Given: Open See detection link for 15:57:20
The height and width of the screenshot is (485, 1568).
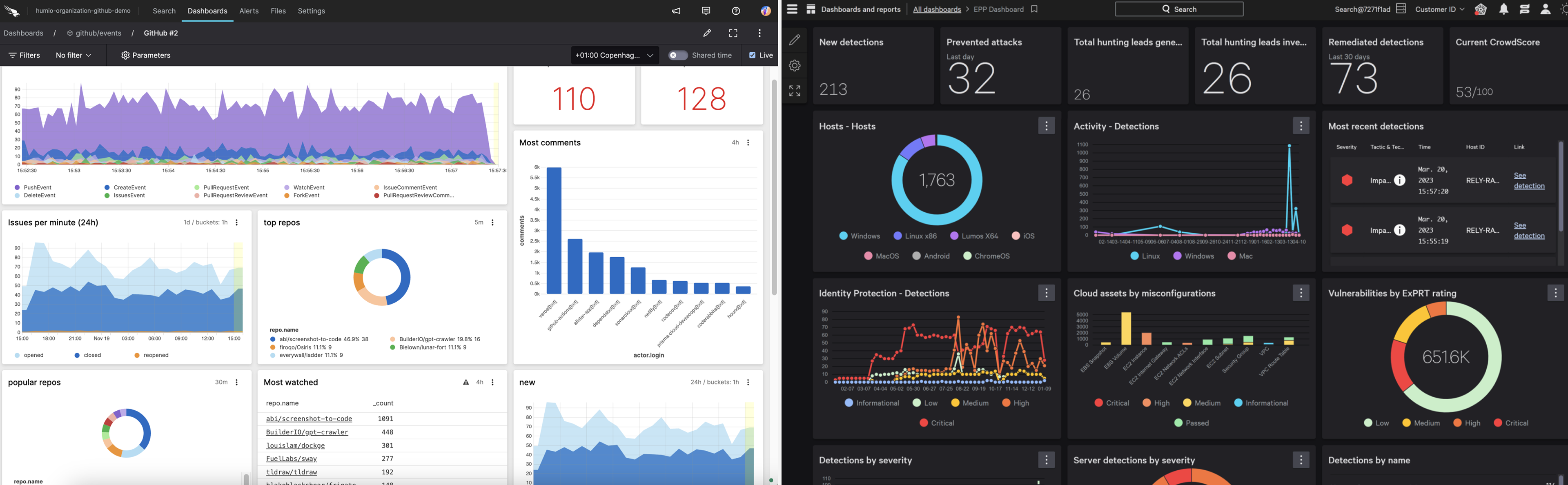Looking at the screenshot, I should point(1529,181).
